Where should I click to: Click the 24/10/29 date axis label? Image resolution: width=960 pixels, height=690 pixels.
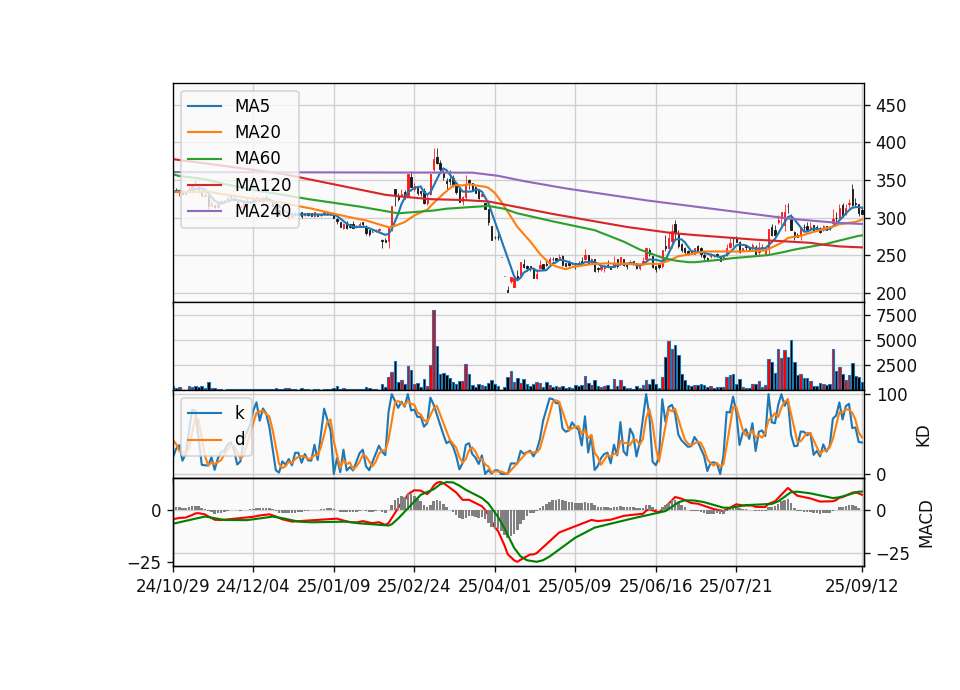[x=173, y=586]
